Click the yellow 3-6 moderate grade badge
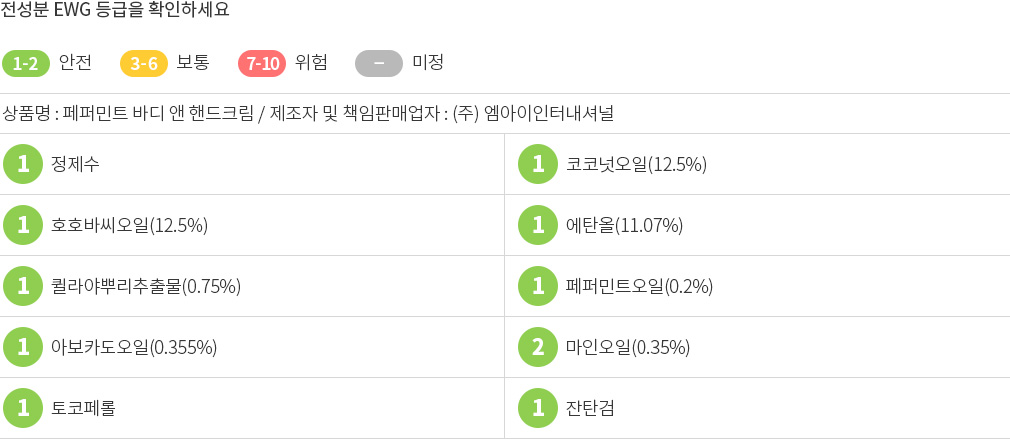Image resolution: width=1010 pixels, height=444 pixels. pos(144,63)
